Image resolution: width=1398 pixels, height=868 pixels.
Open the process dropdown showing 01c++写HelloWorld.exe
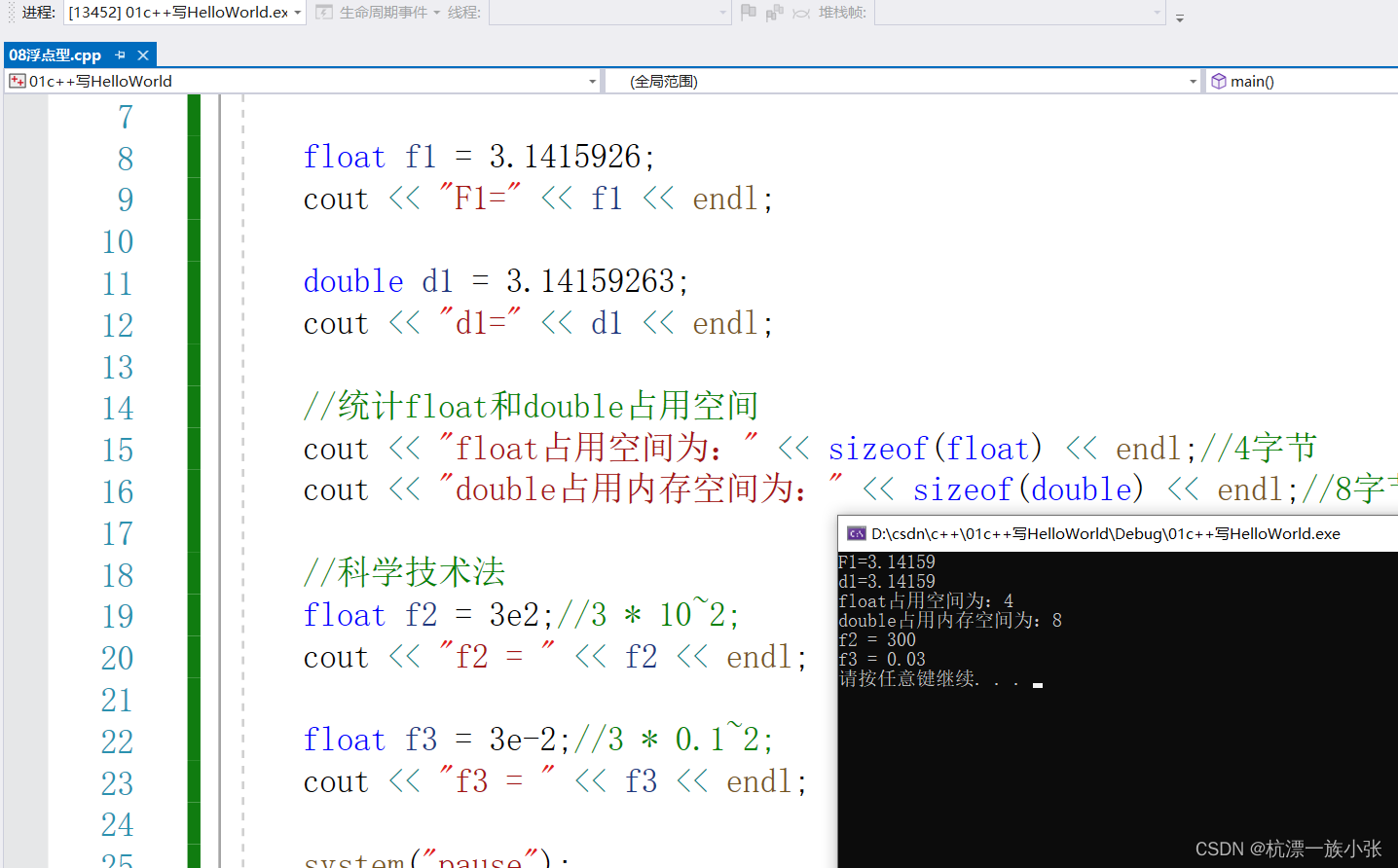pos(185,13)
